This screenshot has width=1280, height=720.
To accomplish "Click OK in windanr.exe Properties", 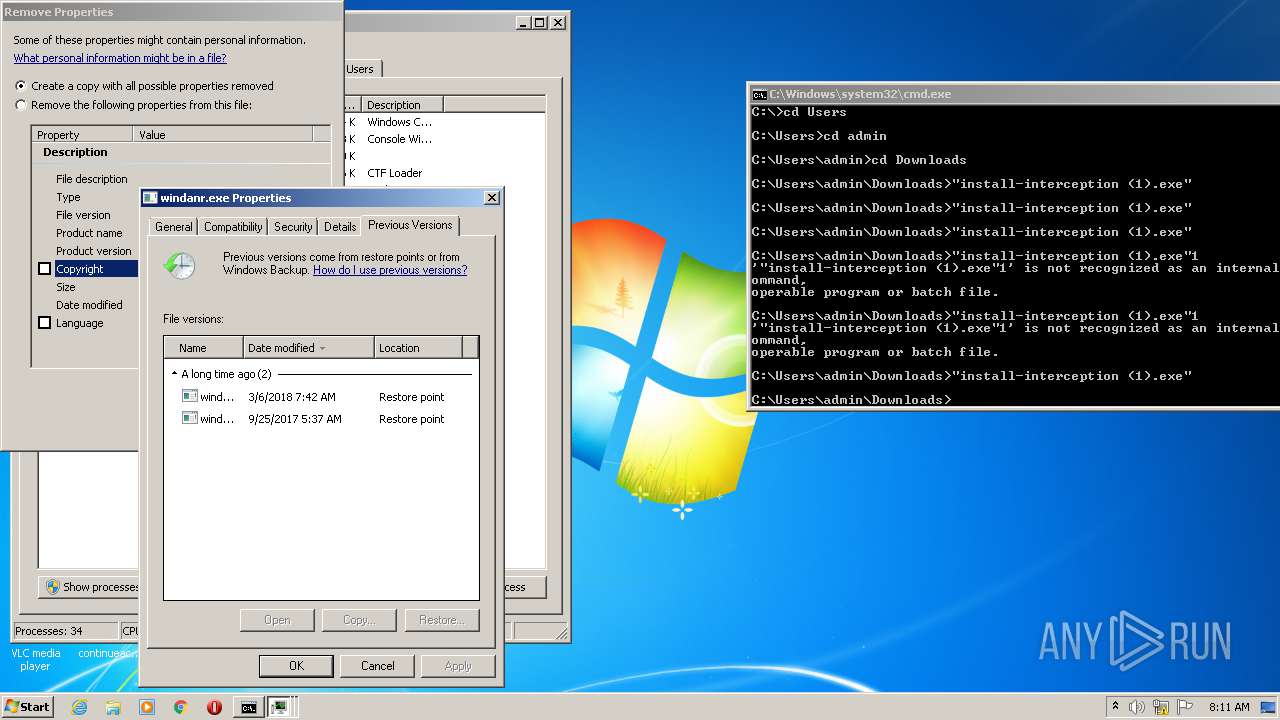I will click(296, 666).
